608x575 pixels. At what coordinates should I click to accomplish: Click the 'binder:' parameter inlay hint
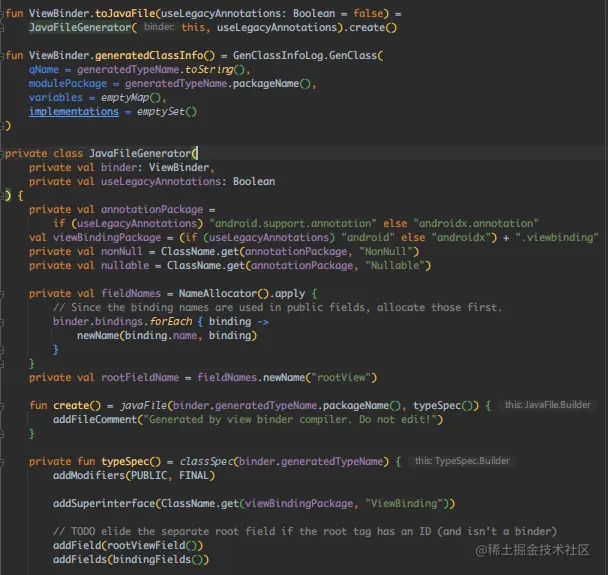(x=159, y=27)
